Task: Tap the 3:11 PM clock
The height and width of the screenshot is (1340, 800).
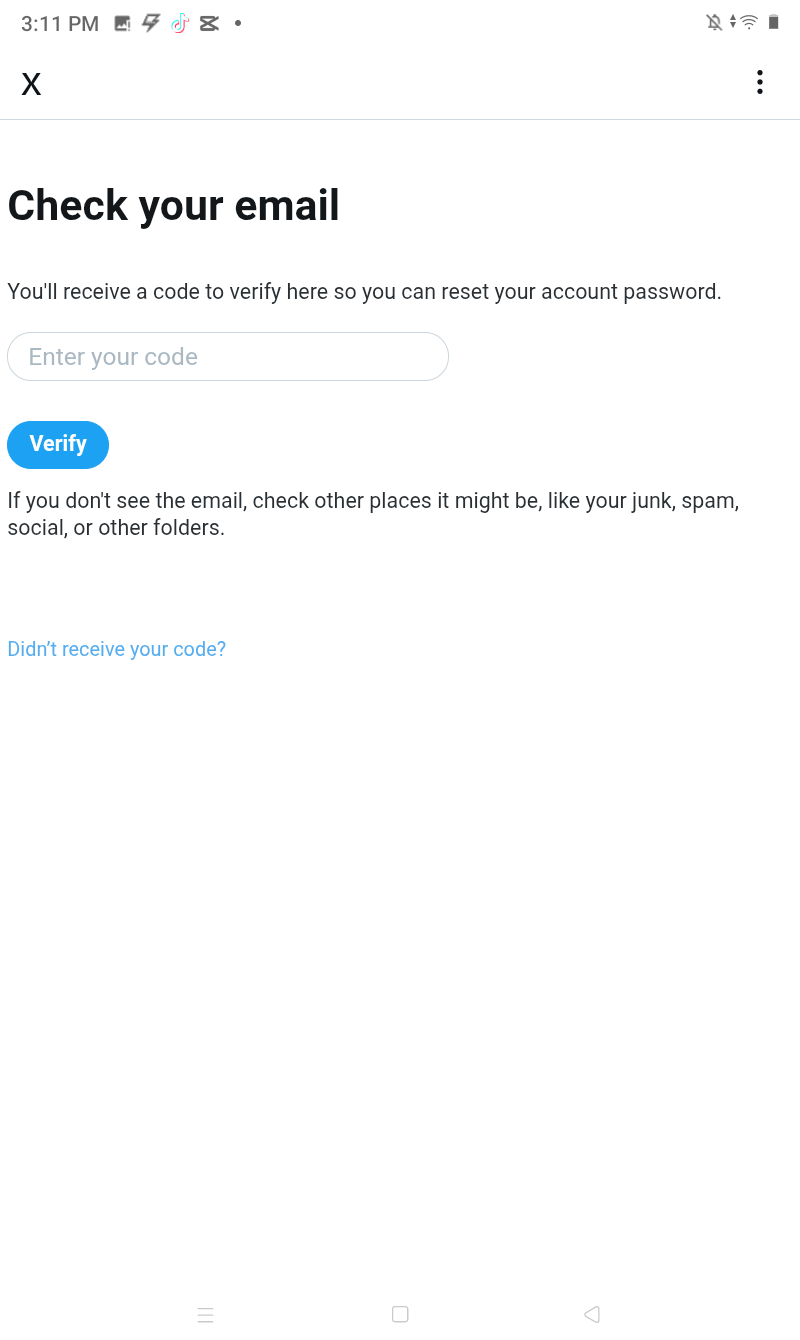Action: tap(60, 24)
